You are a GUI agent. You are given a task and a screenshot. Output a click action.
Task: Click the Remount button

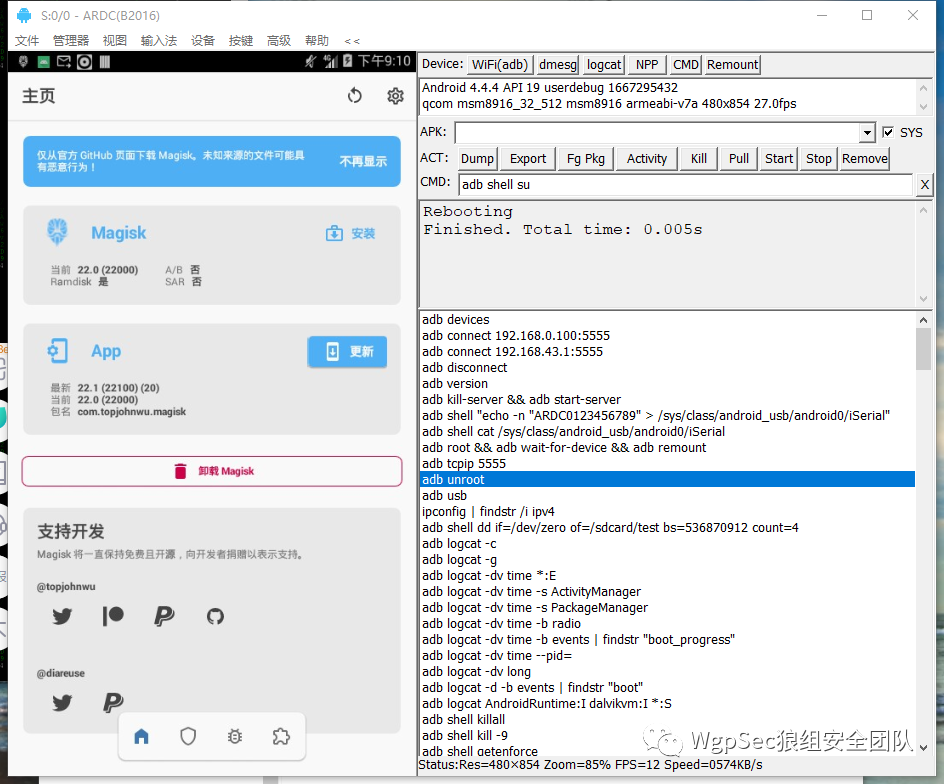pos(733,64)
